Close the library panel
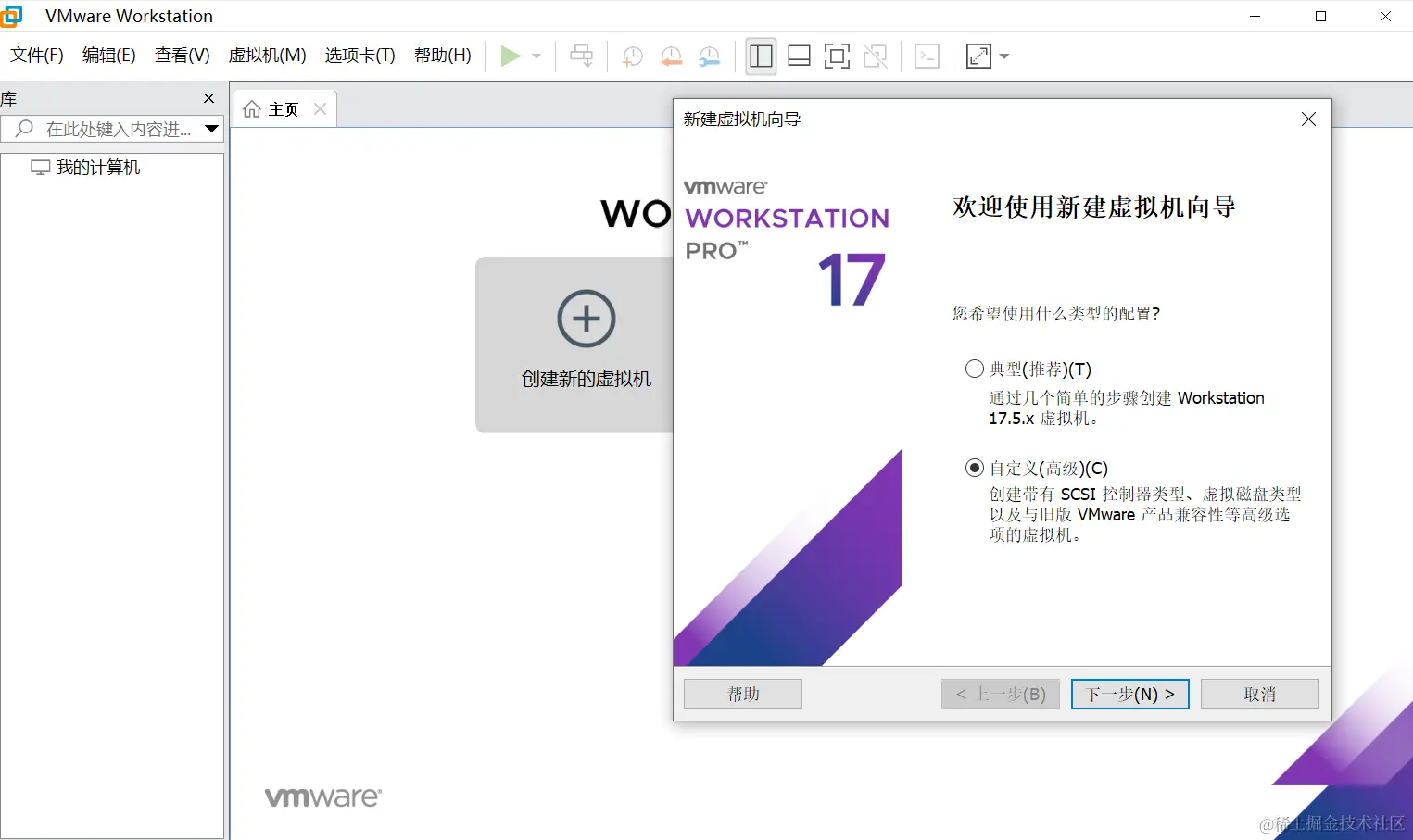The image size is (1413, 840). click(208, 98)
